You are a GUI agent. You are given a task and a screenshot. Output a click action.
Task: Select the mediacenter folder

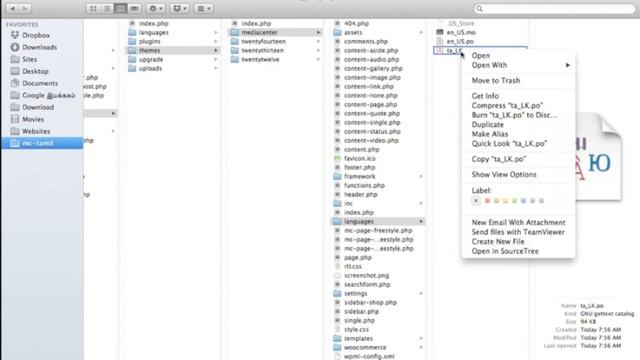[x=276, y=33]
